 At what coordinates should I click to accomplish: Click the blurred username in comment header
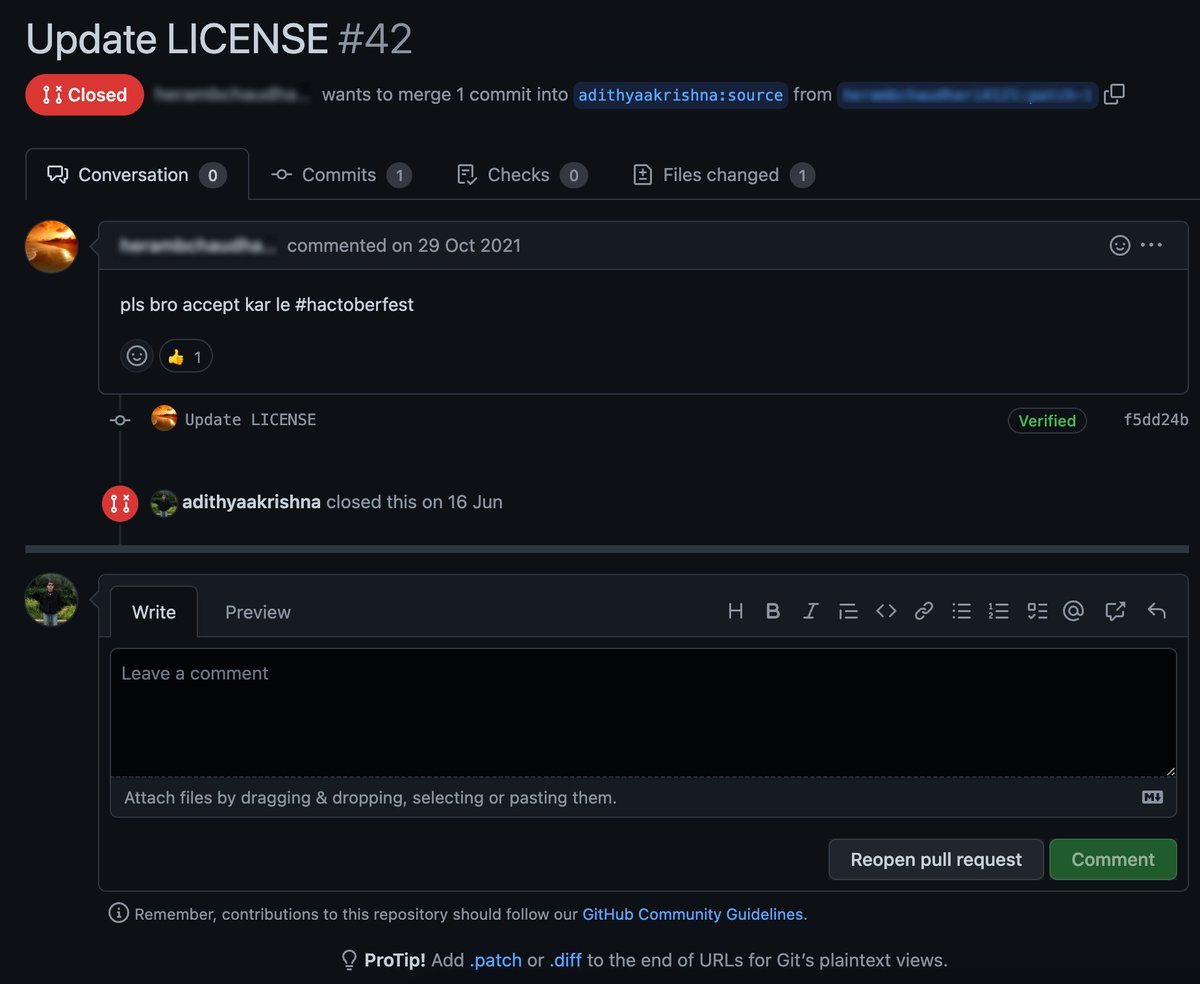(198, 245)
